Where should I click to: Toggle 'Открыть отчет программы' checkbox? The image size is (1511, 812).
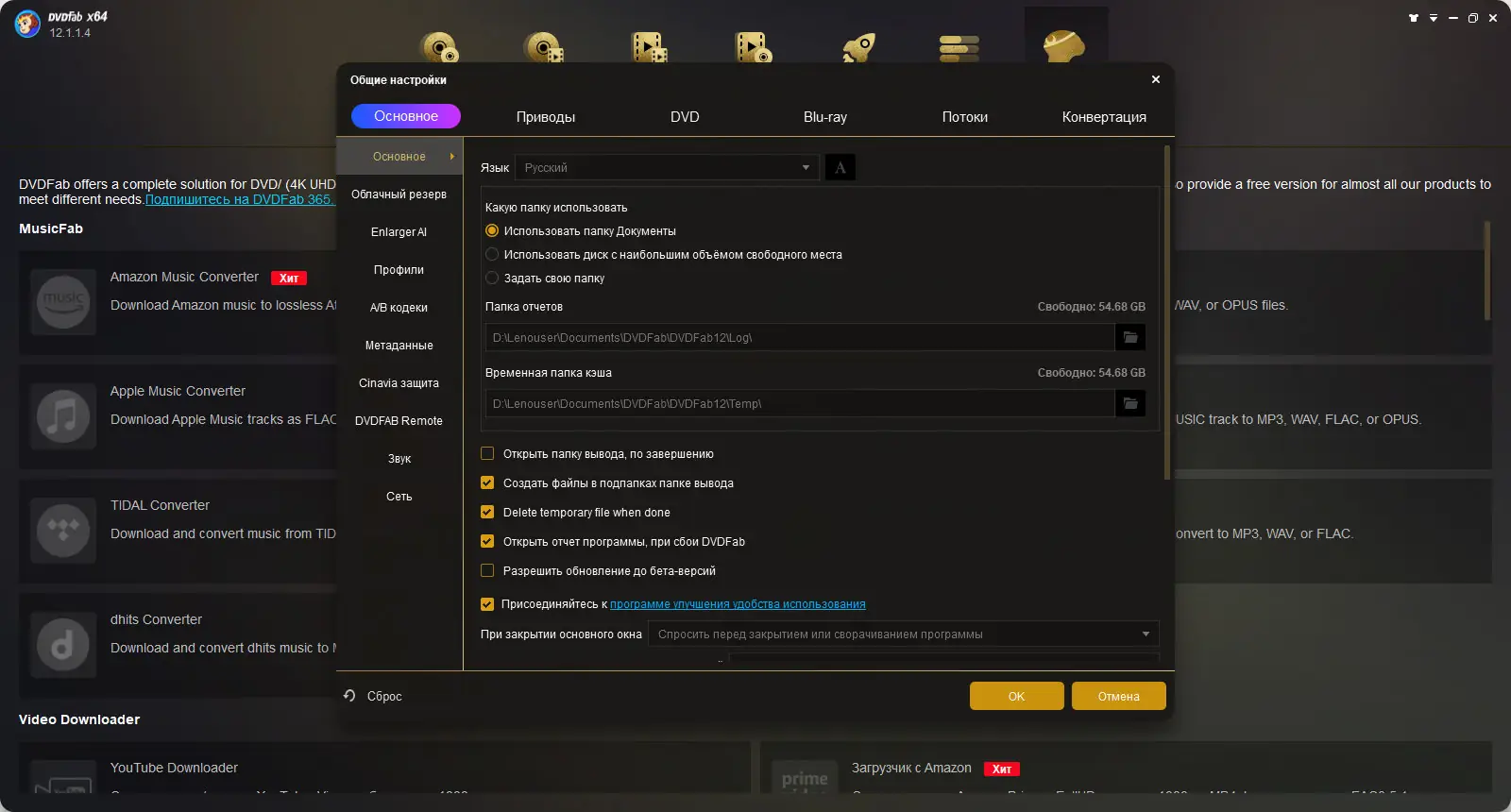[x=487, y=541]
